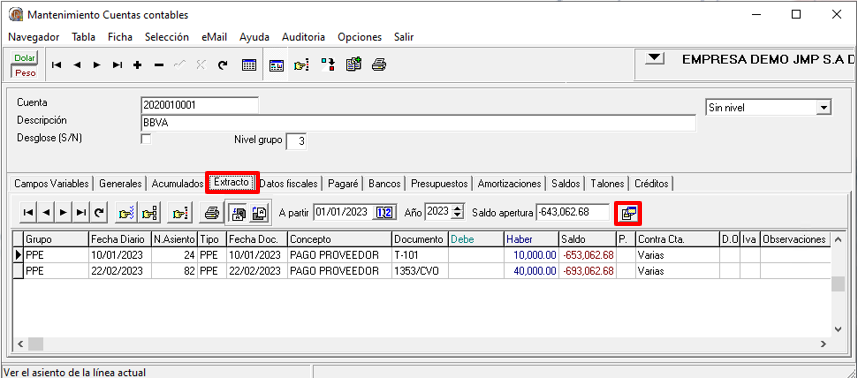Open the application icon in title bar

coord(16,15)
